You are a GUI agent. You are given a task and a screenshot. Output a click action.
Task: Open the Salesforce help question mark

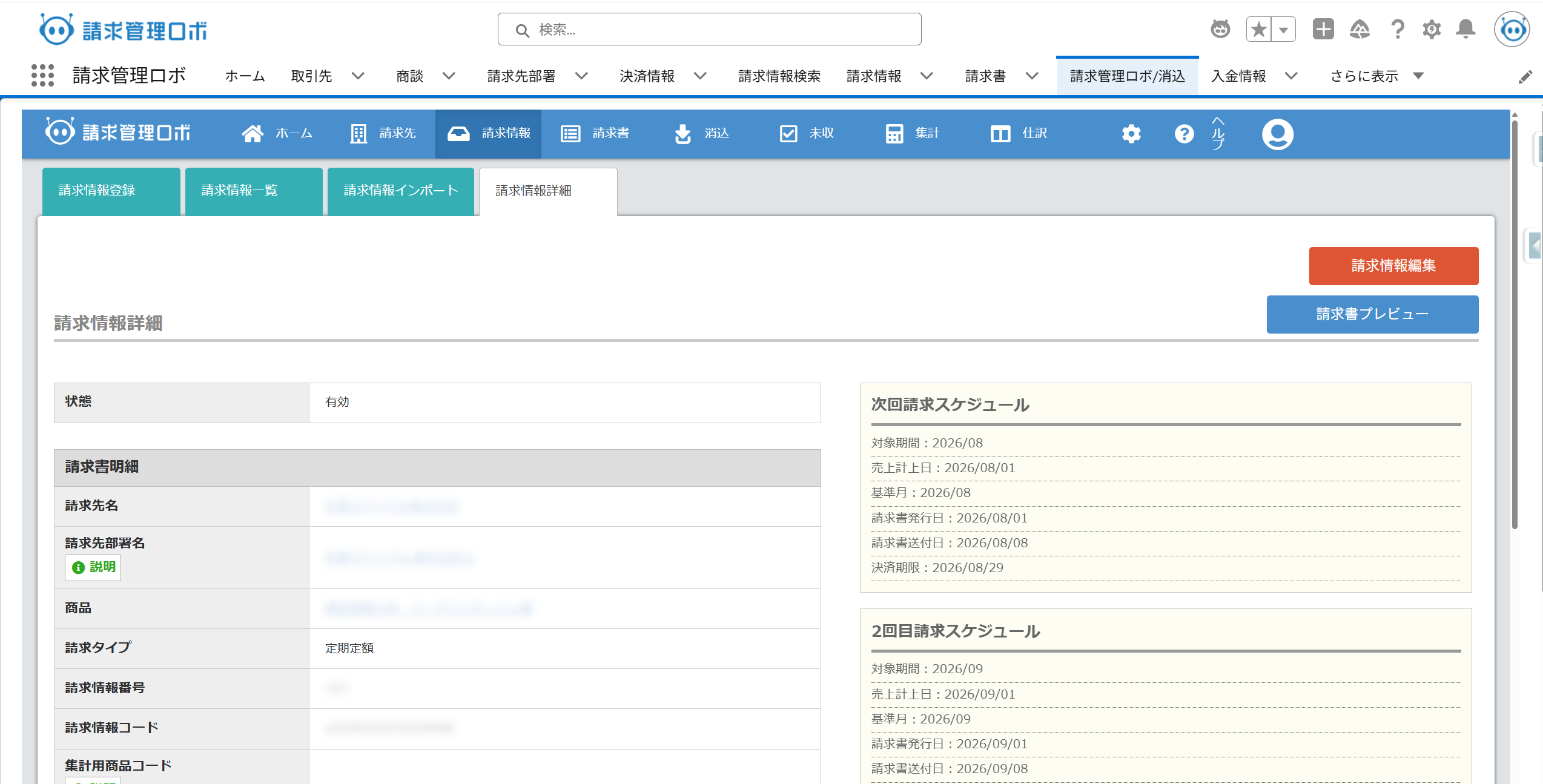[x=1398, y=29]
